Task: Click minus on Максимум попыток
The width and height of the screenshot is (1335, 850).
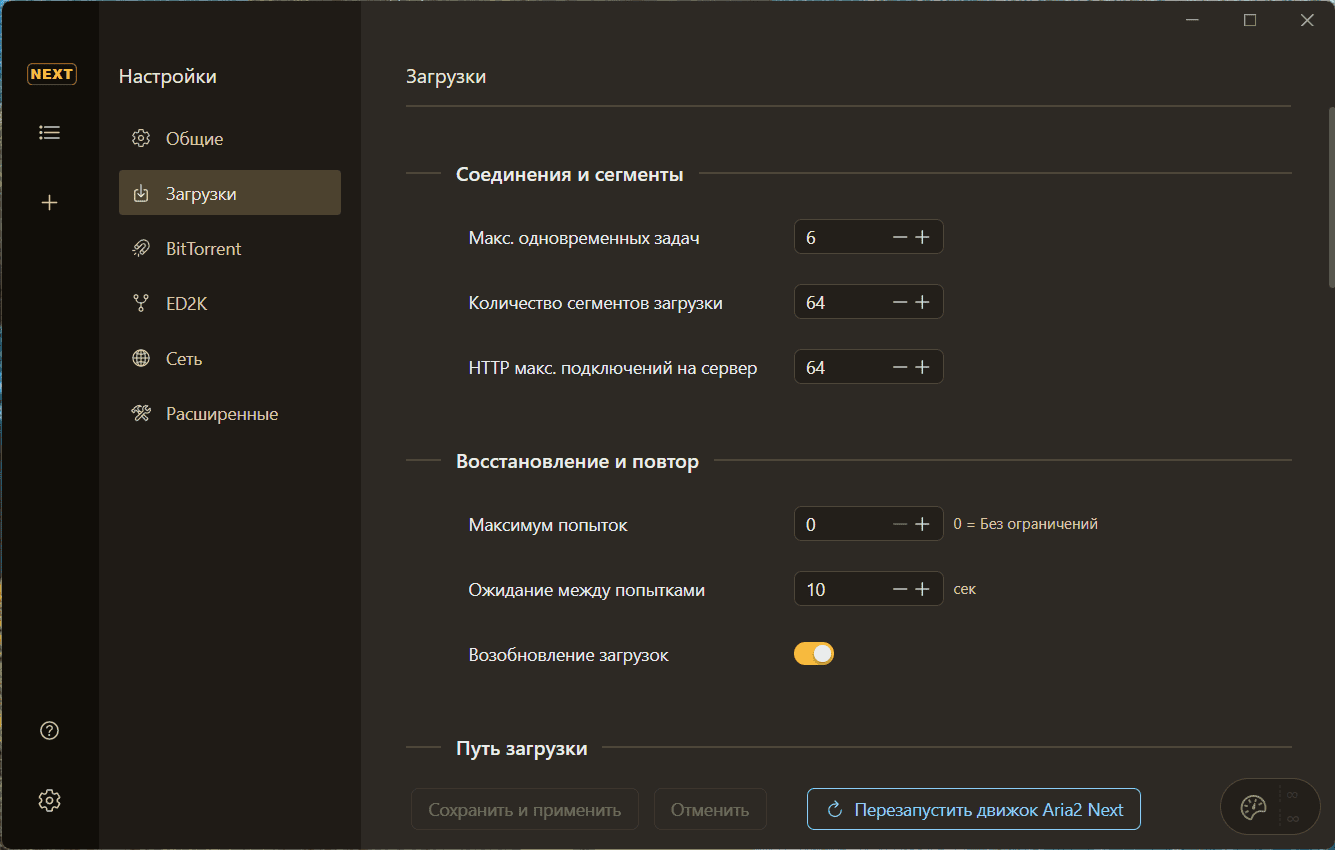Action: coord(900,524)
